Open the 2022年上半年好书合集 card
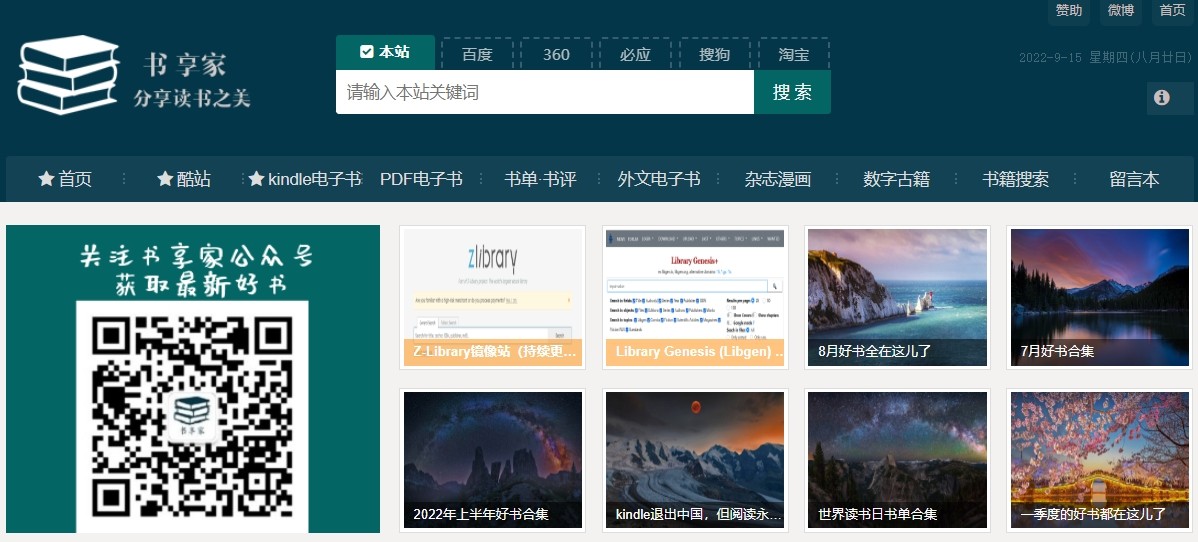This screenshot has width=1198, height=542. click(493, 460)
